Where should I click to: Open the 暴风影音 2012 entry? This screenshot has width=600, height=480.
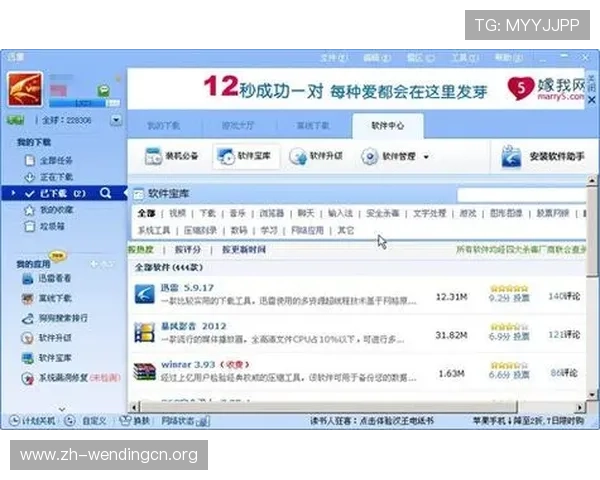coord(194,326)
